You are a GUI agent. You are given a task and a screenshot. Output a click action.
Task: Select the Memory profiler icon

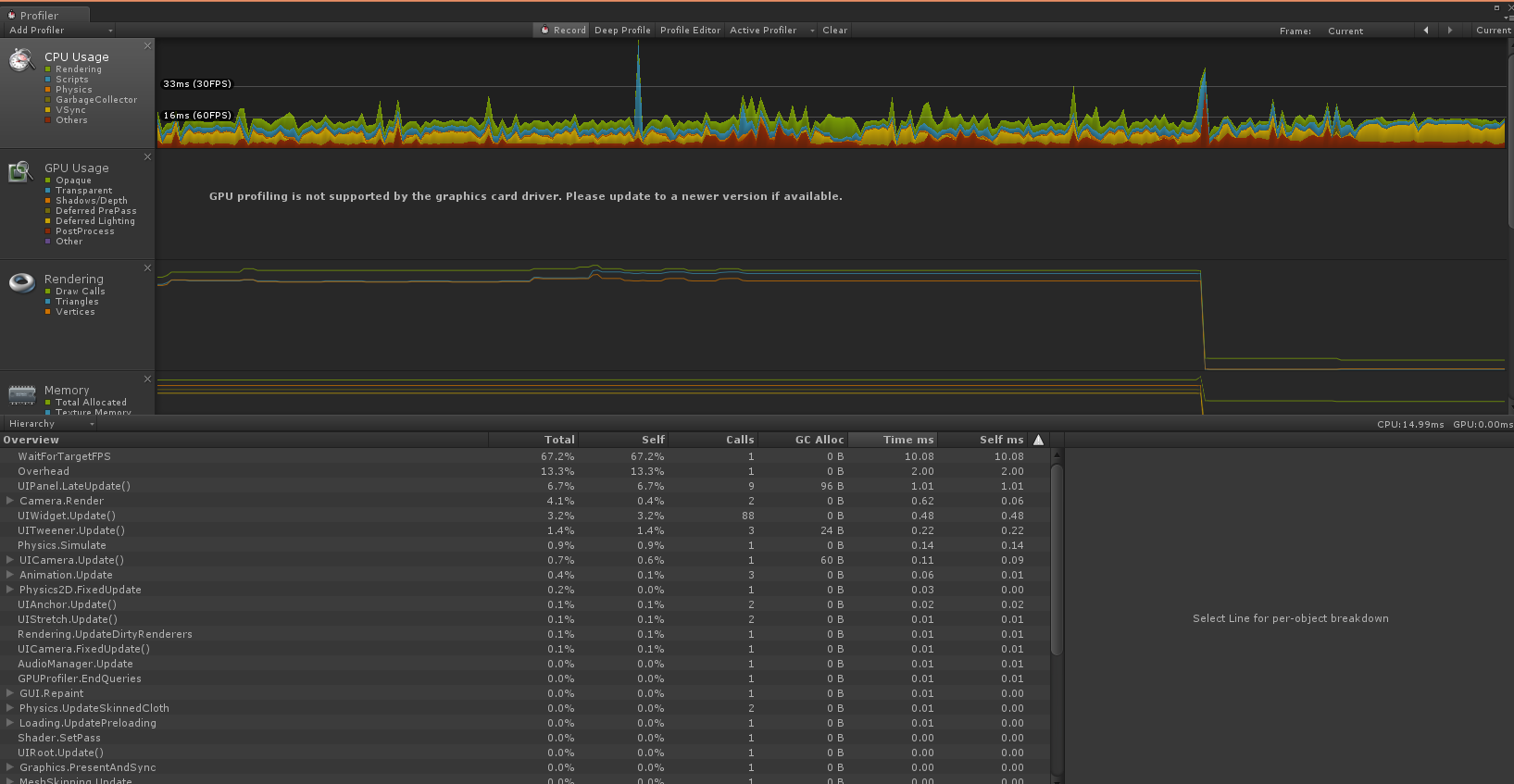click(21, 395)
